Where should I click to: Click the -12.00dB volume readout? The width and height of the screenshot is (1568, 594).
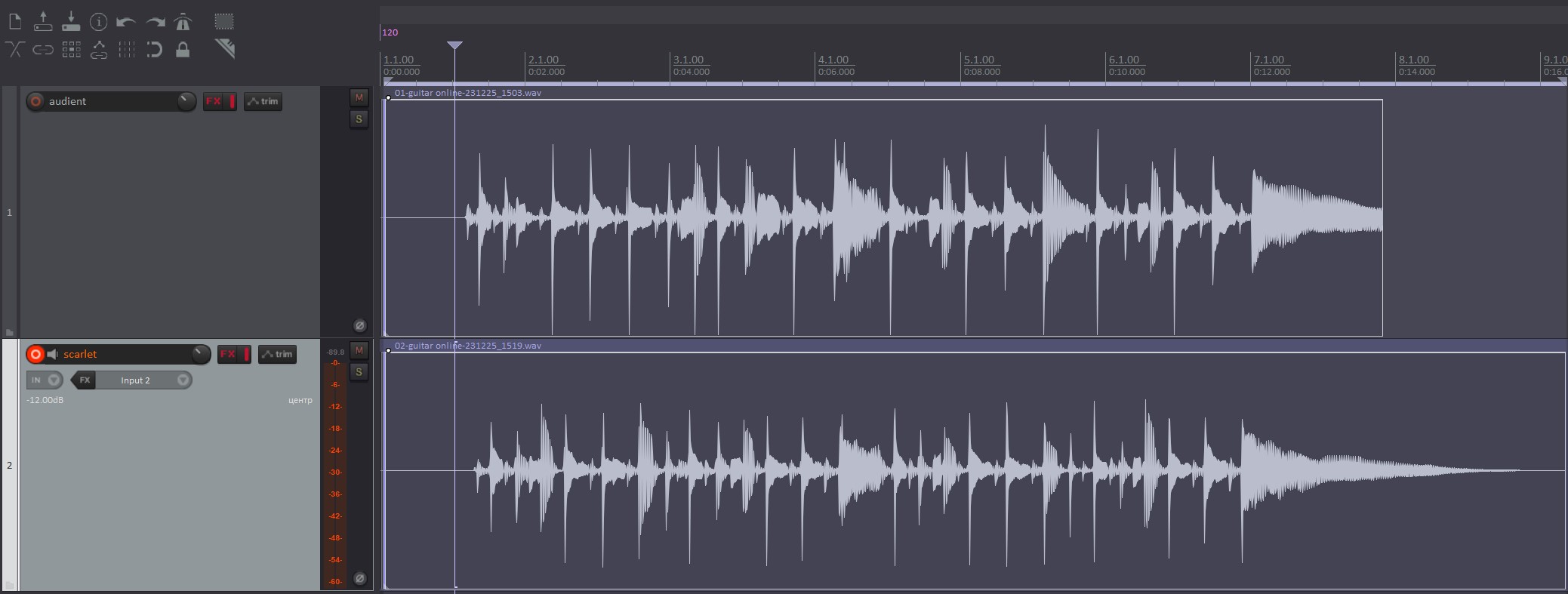(45, 400)
